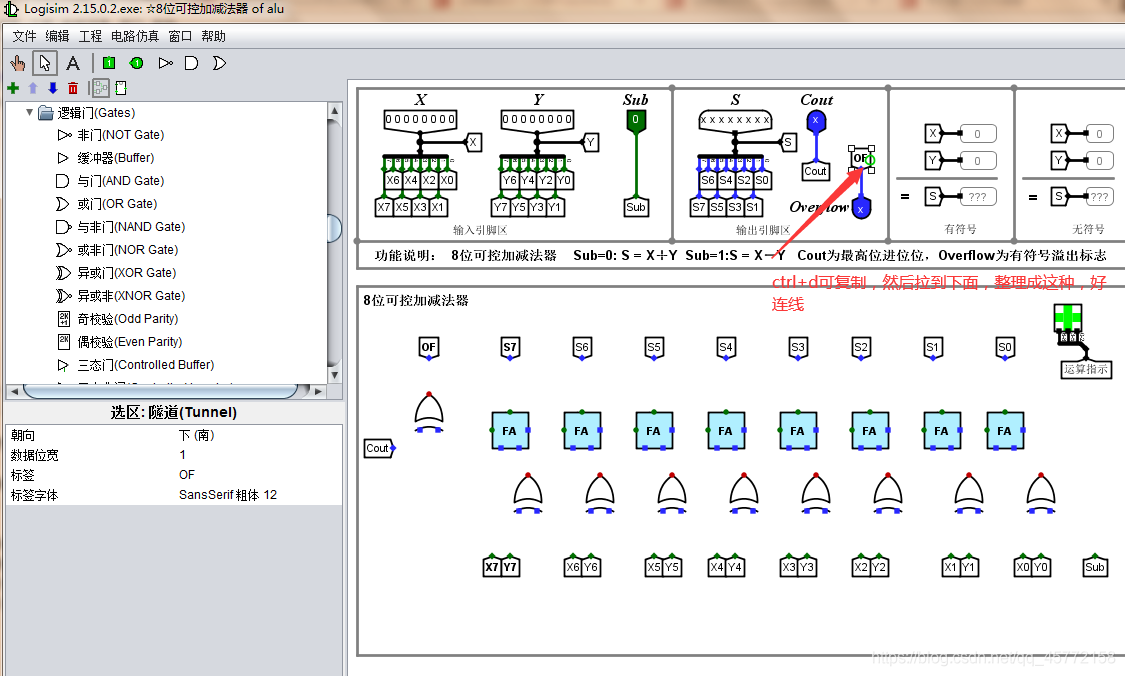Screen dimensions: 1125x676
Task: Click the red delete circuit icon
Action: tap(72, 88)
